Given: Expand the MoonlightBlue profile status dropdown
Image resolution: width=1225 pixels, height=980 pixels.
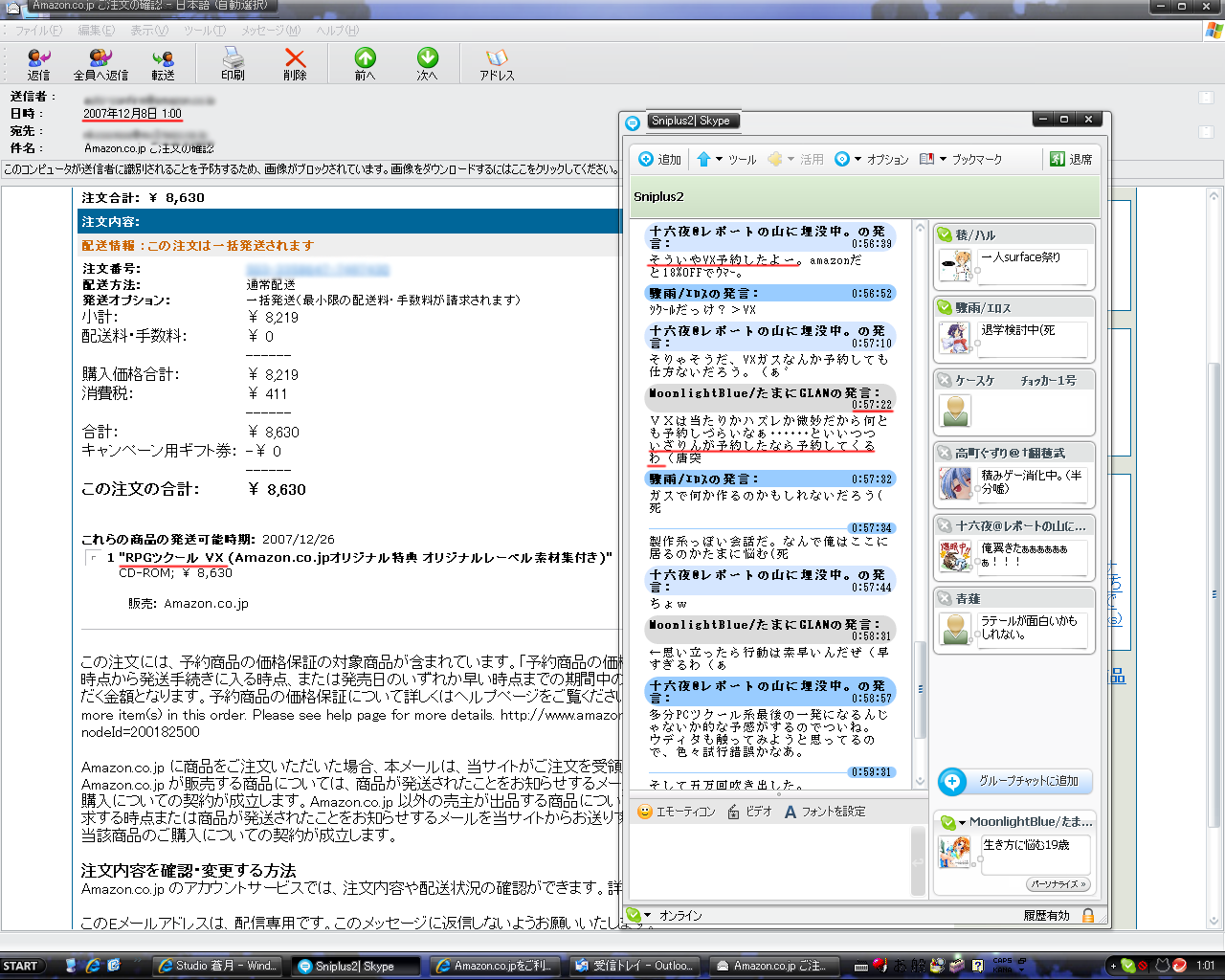Looking at the screenshot, I should coord(961,822).
